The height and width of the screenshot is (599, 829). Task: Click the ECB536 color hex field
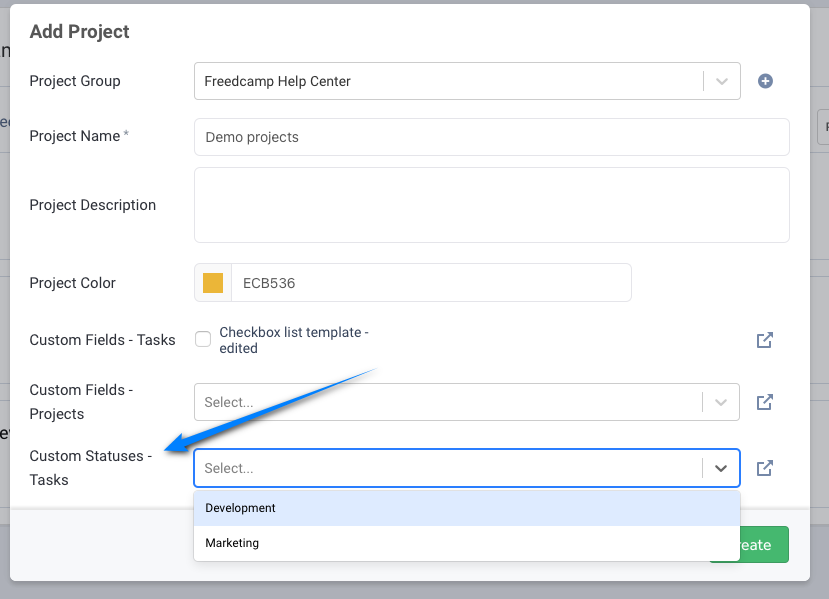click(430, 283)
